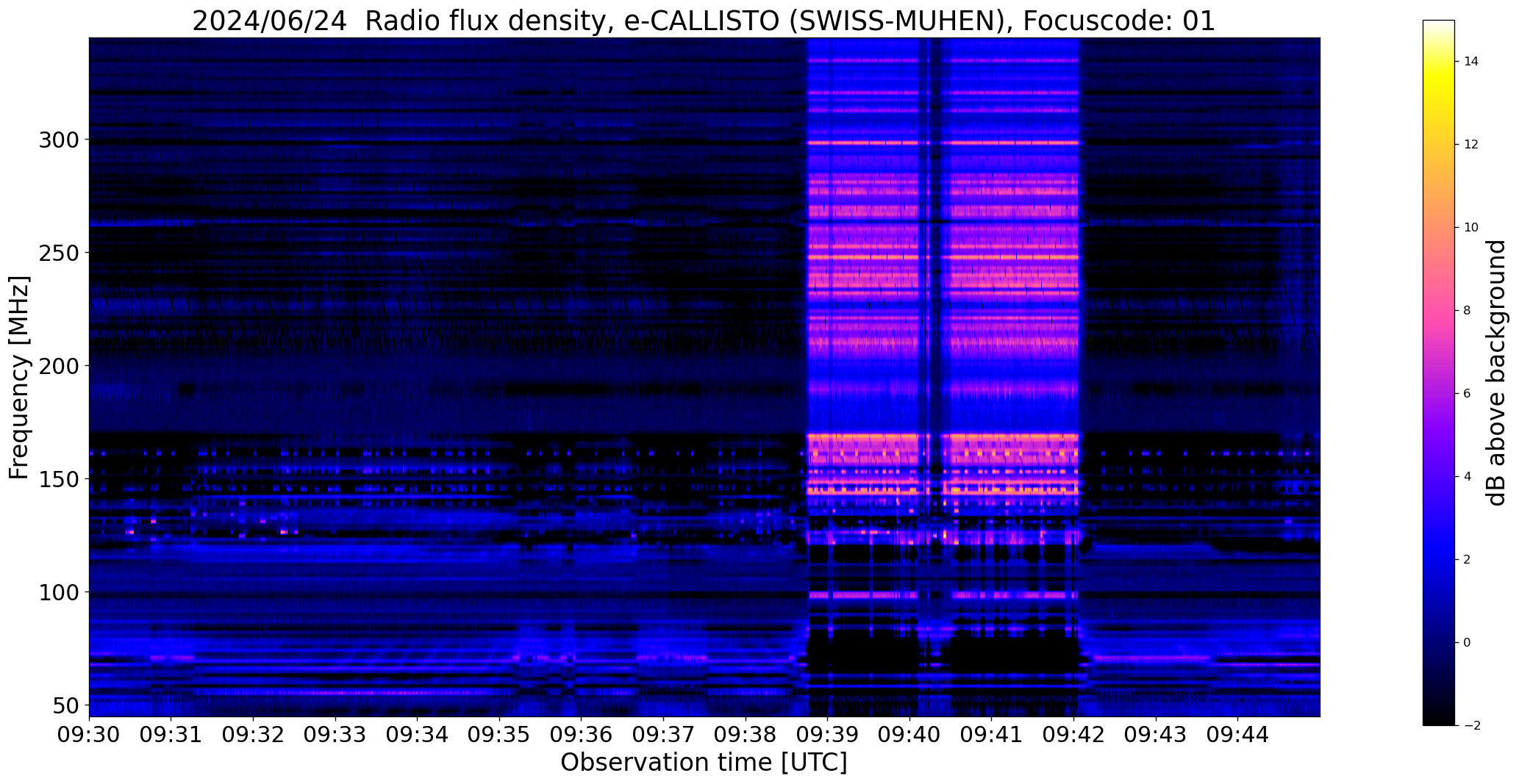The height and width of the screenshot is (784, 1519).
Task: Click the 2 colorbar tick label
Action: coord(1468,560)
